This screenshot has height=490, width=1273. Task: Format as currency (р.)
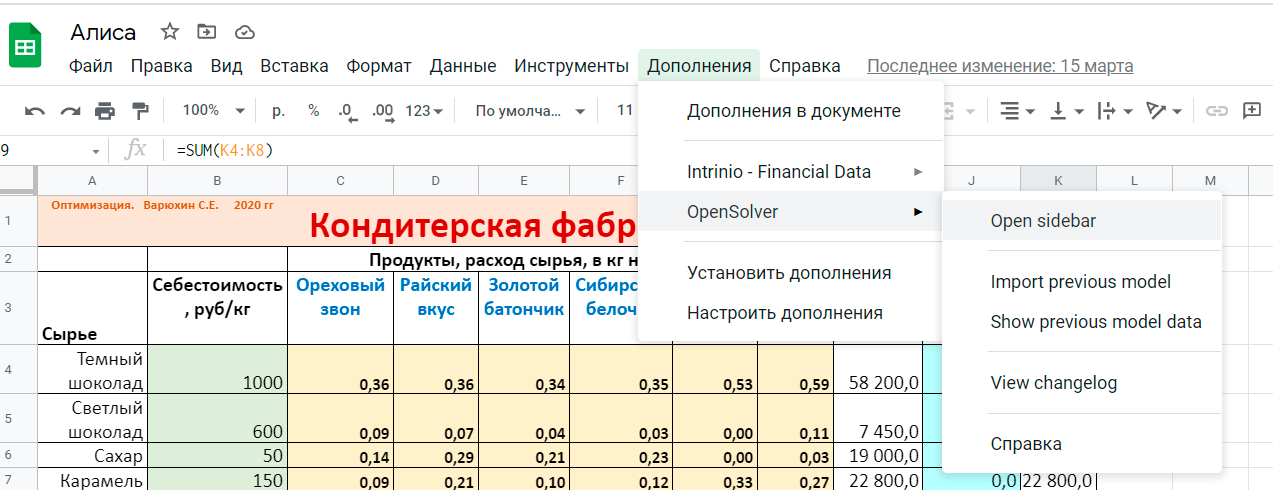click(x=278, y=110)
